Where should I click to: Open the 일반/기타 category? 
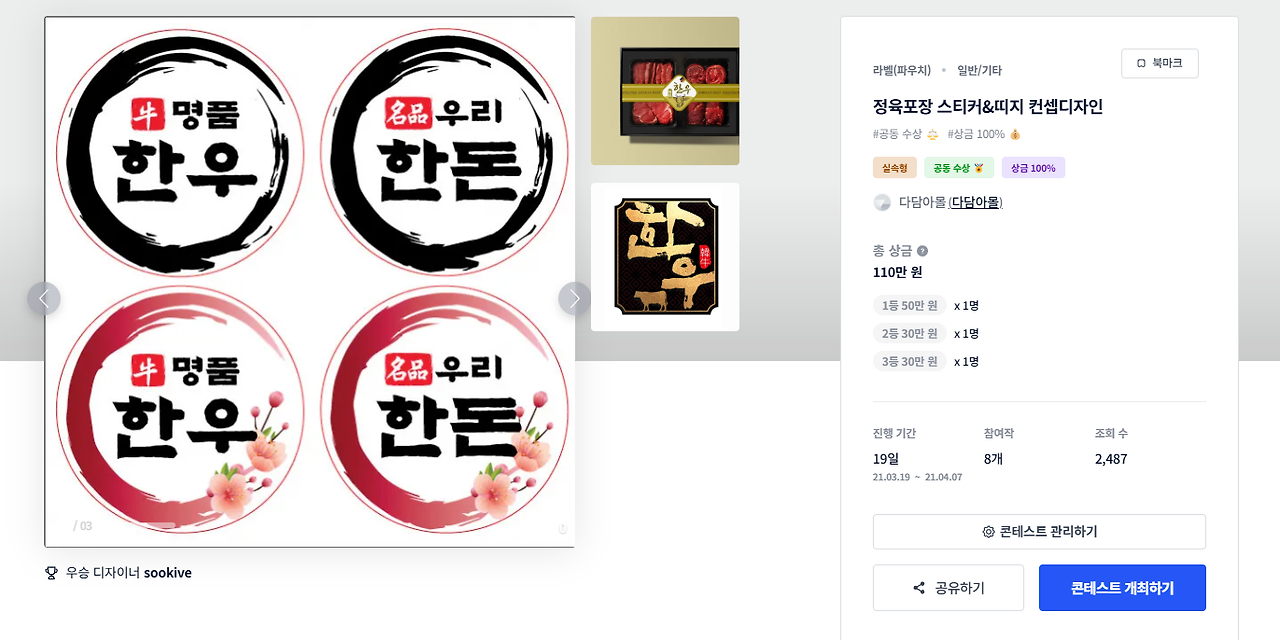(979, 70)
